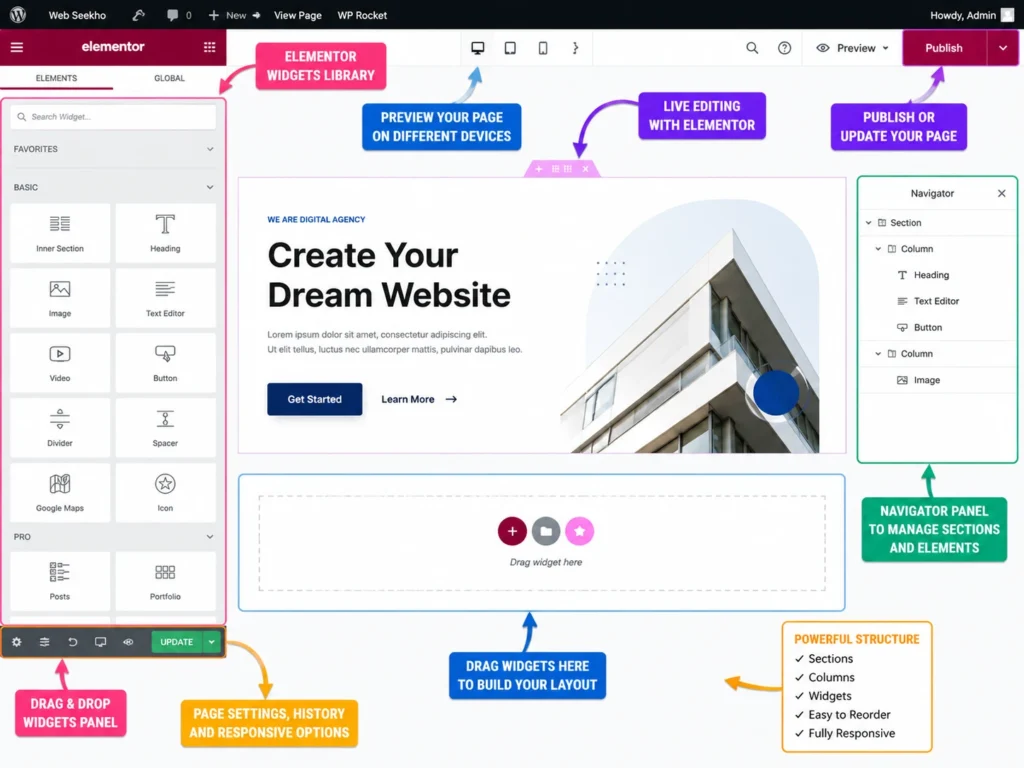Select the Divider widget

point(60,427)
